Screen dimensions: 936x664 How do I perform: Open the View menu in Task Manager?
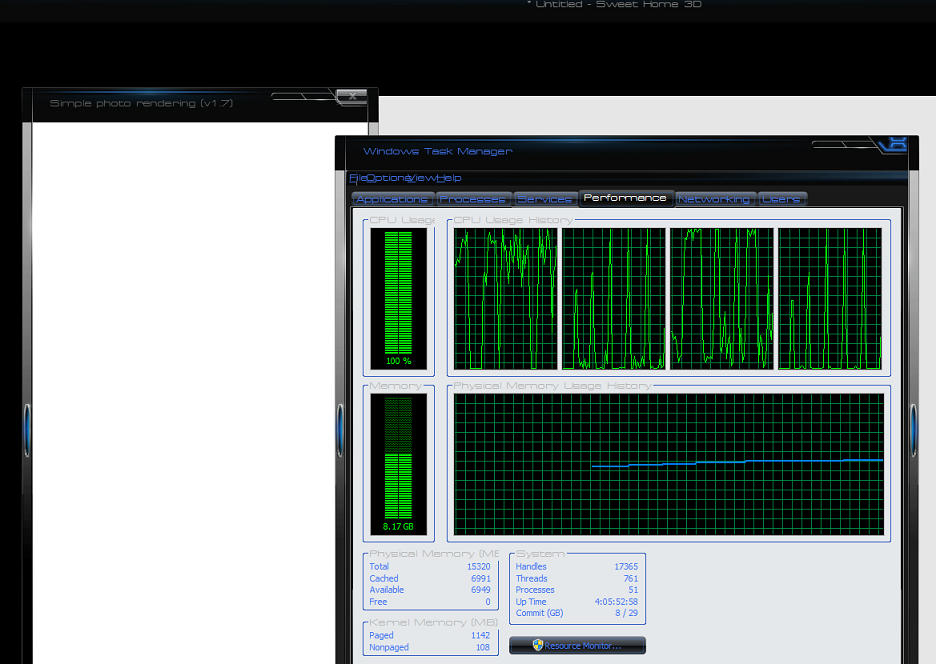click(422, 178)
